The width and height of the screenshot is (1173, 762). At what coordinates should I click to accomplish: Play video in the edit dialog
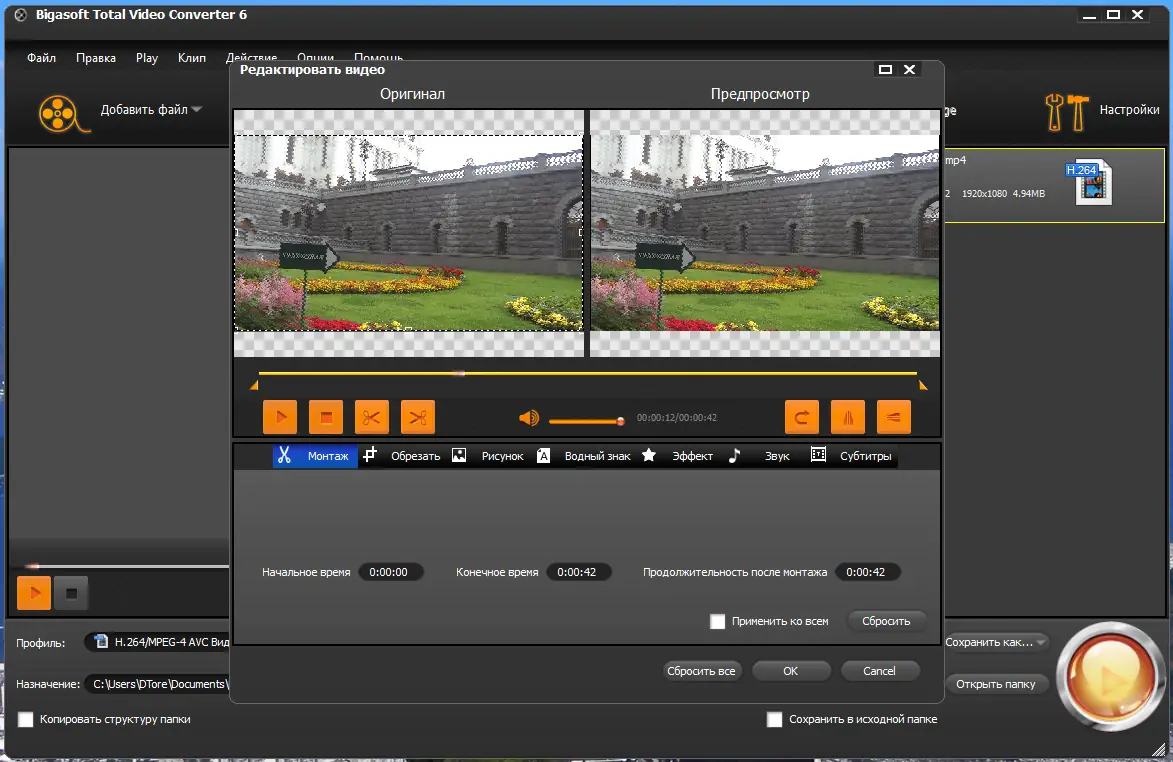280,417
